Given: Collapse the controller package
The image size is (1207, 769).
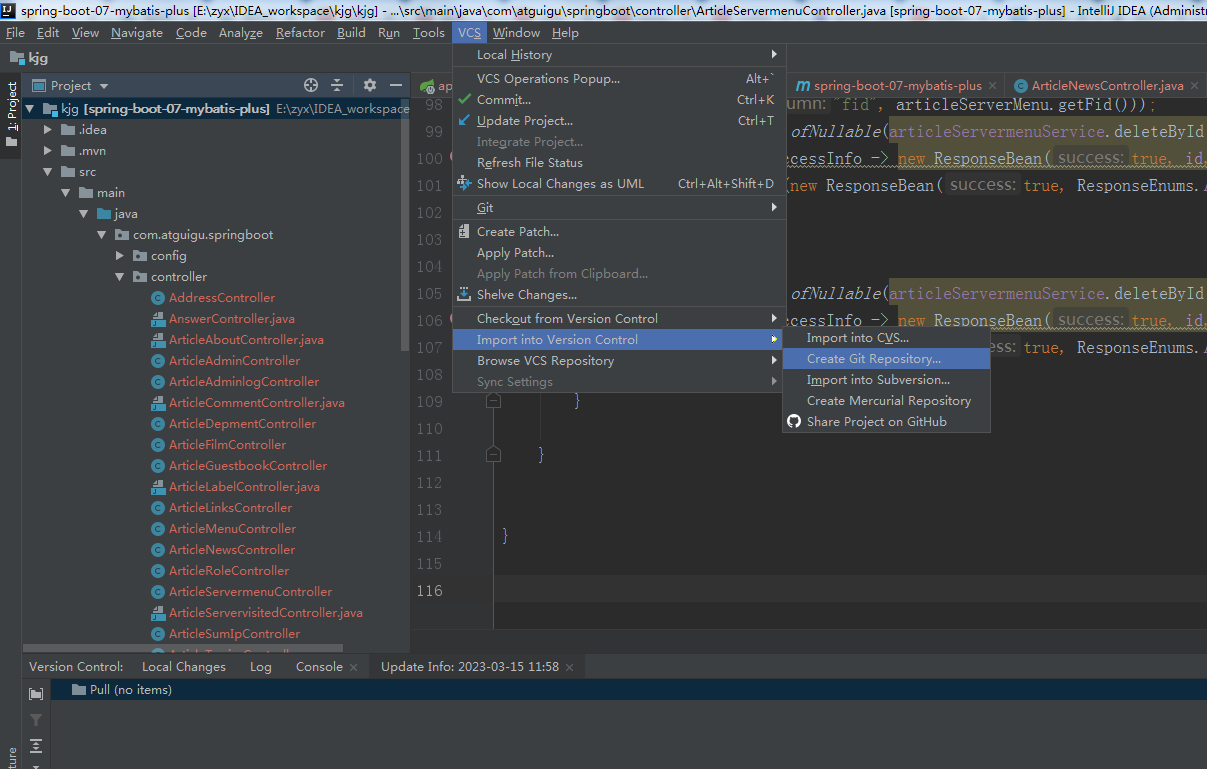Looking at the screenshot, I should click(x=120, y=277).
